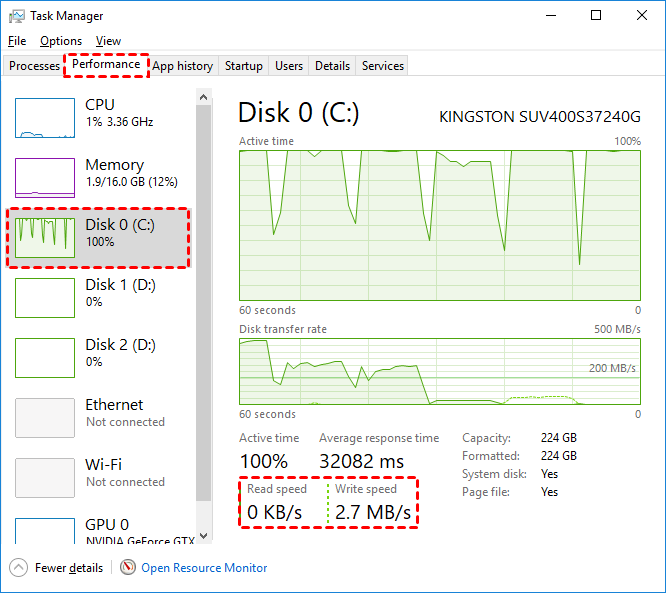This screenshot has height=593, width=666.
Task: Switch to the Processes tab
Action: click(35, 66)
